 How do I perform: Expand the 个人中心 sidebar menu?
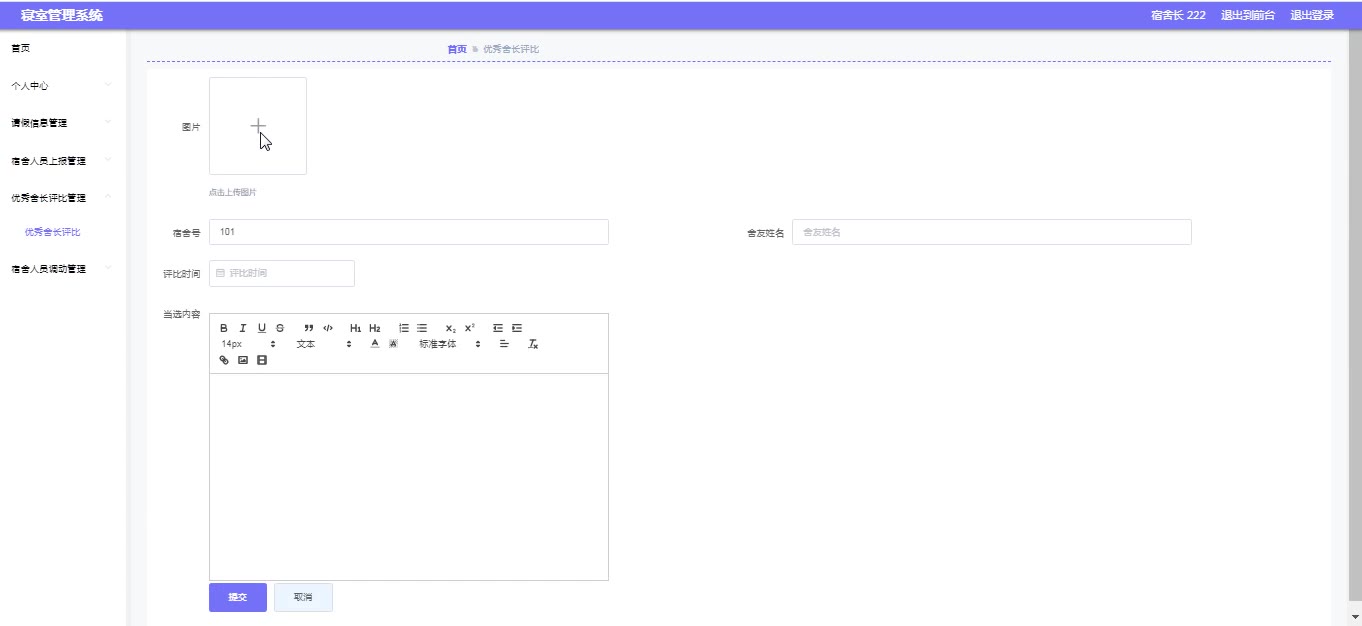pyautogui.click(x=63, y=86)
